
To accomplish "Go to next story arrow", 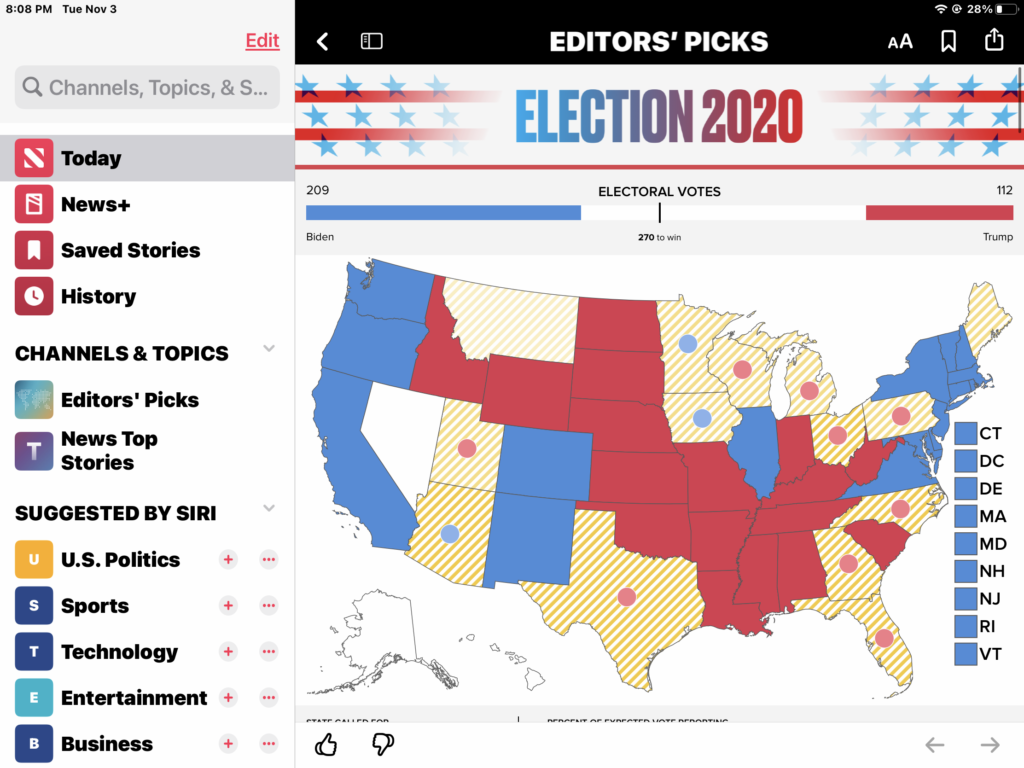I will (990, 744).
